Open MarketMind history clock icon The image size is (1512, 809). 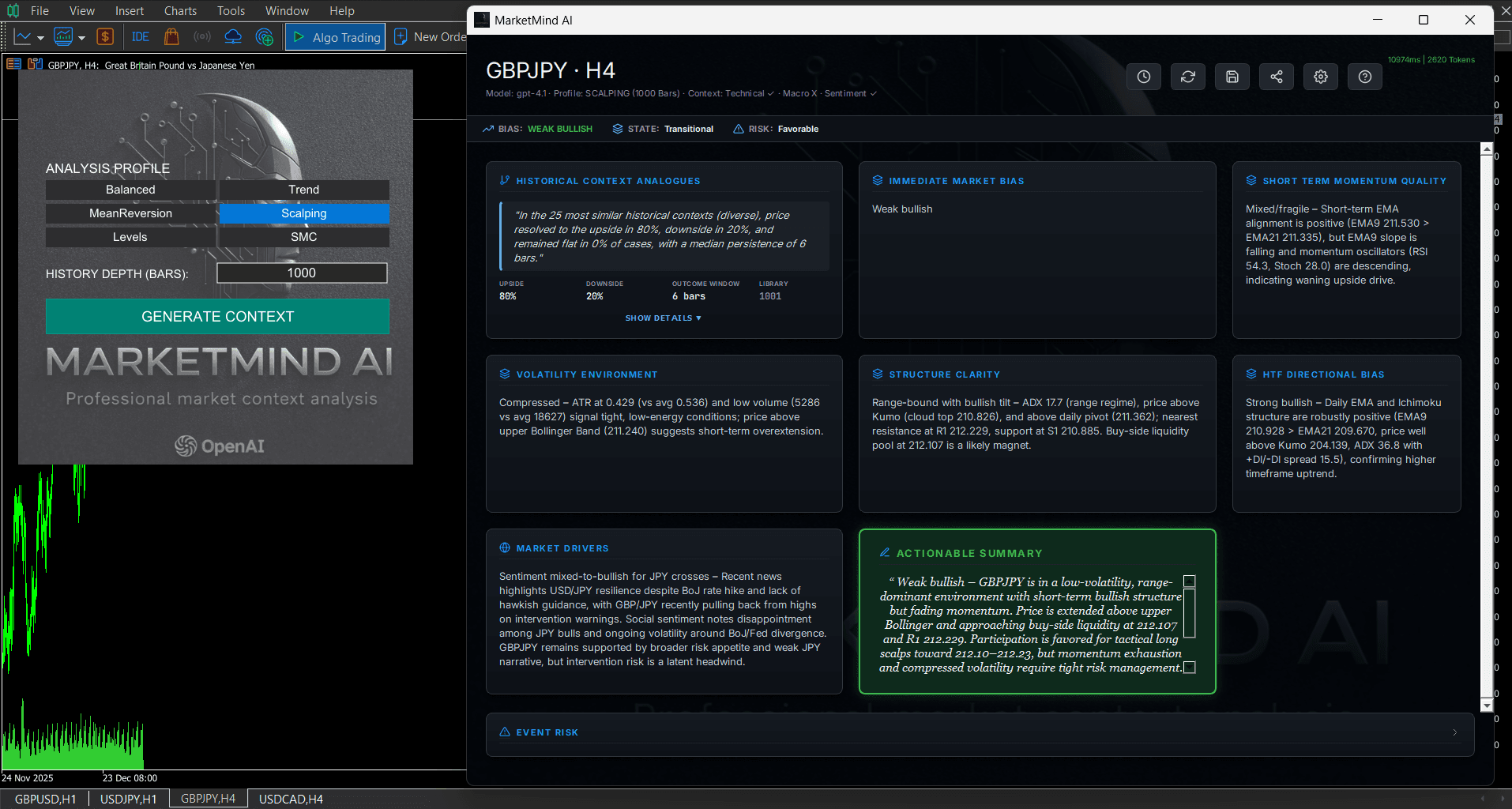tap(1144, 77)
